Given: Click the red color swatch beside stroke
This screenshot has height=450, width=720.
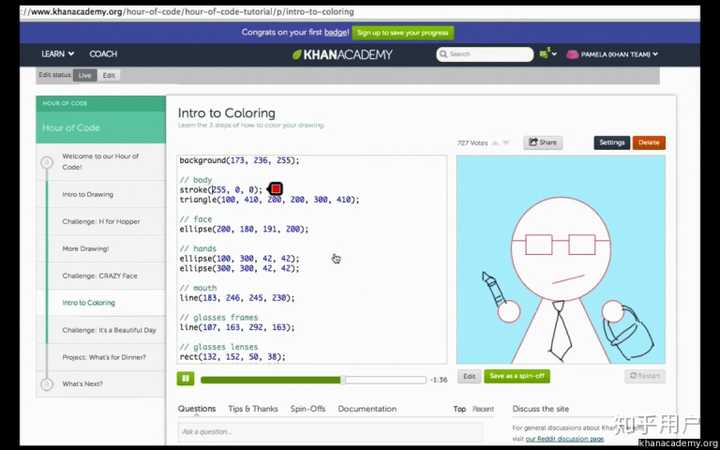Looking at the screenshot, I should [x=276, y=189].
